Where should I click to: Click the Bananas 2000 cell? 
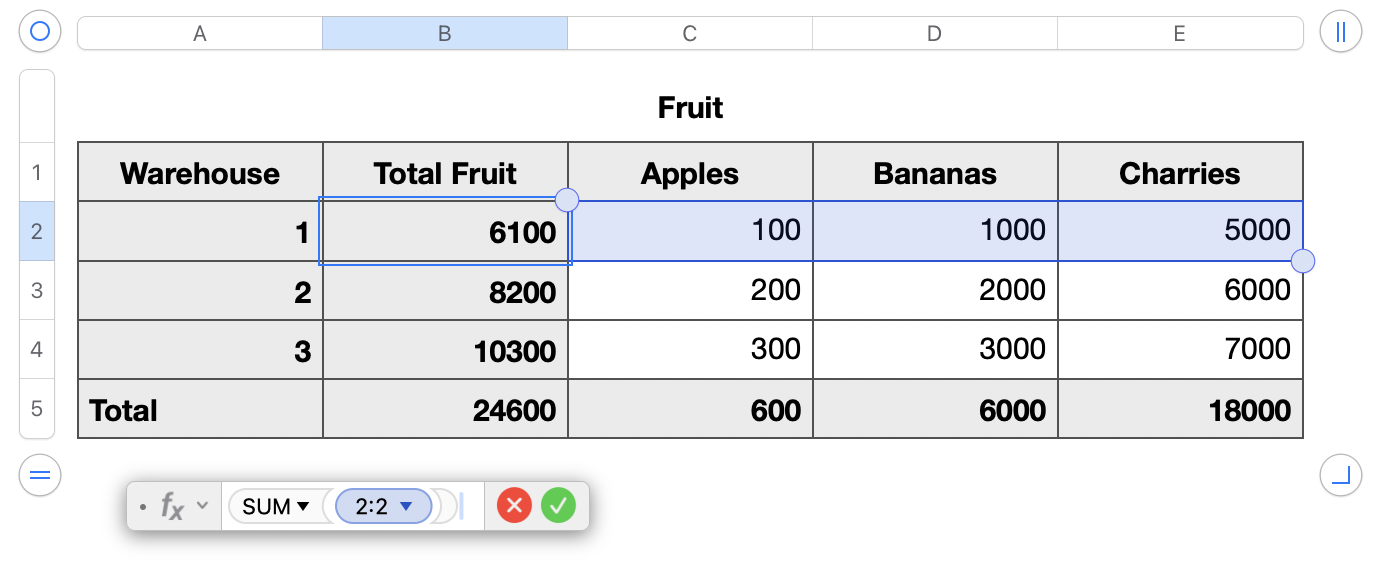coord(935,291)
